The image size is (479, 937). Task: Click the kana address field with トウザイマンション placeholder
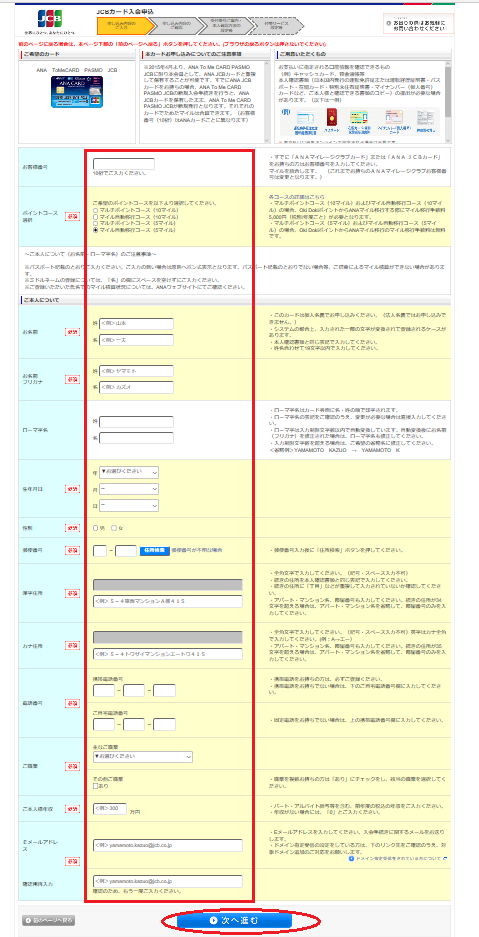tap(168, 654)
